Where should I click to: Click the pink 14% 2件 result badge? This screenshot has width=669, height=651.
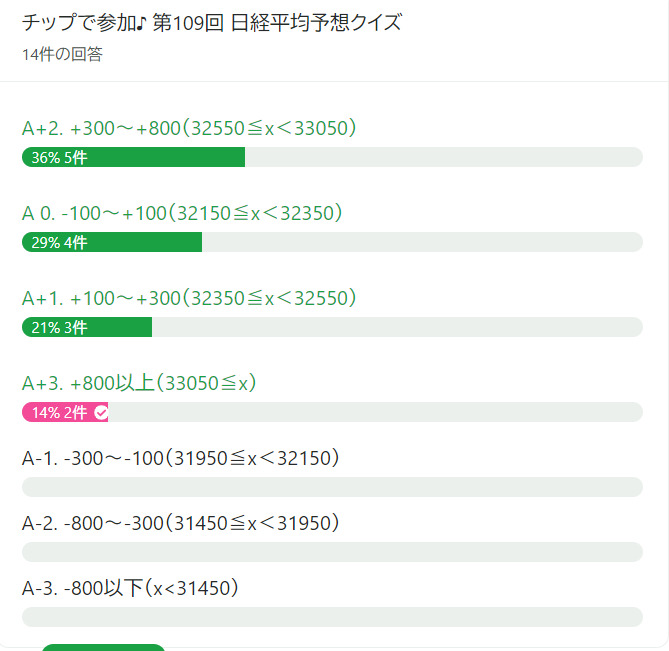click(60, 412)
